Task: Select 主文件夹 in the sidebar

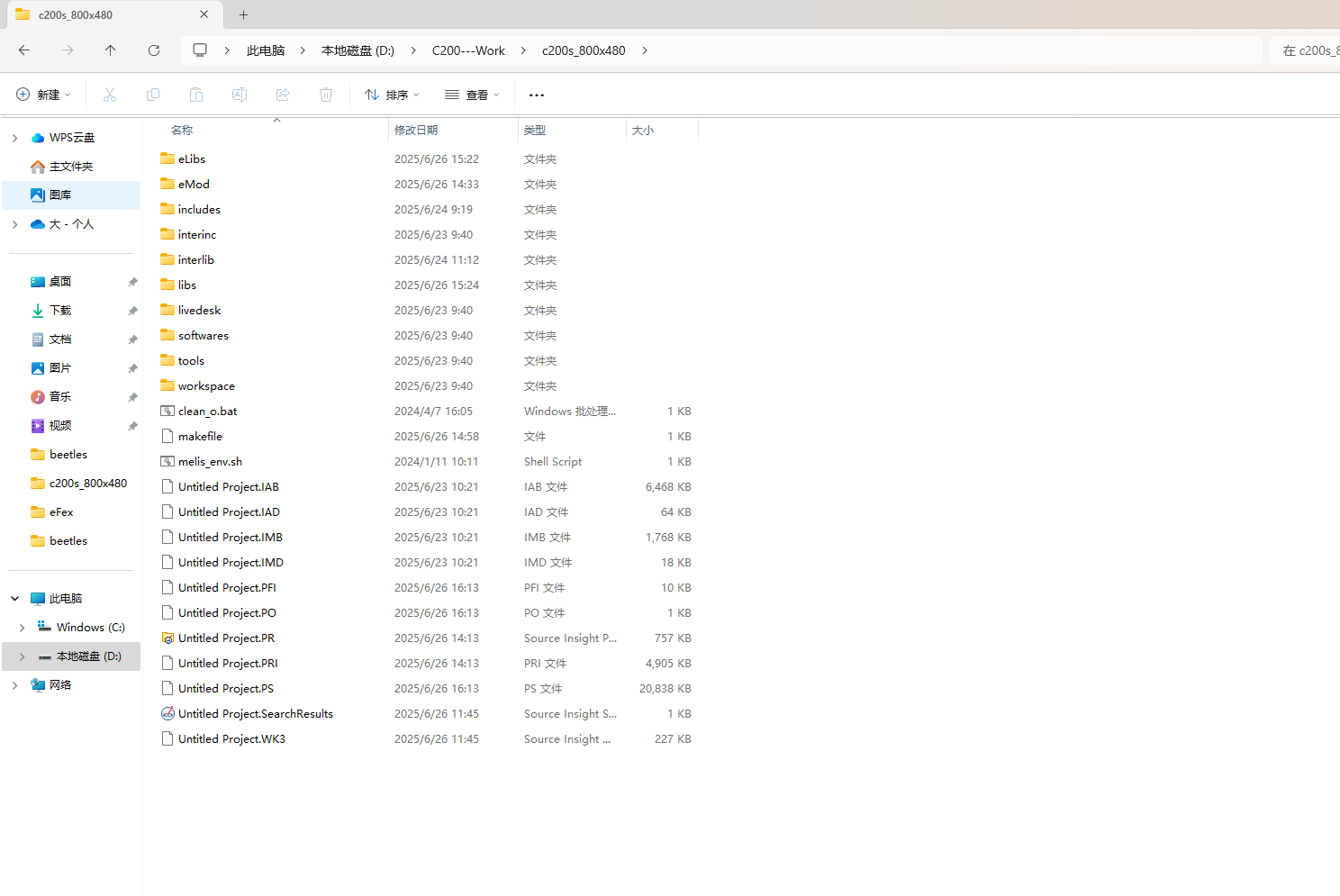Action: (71, 167)
